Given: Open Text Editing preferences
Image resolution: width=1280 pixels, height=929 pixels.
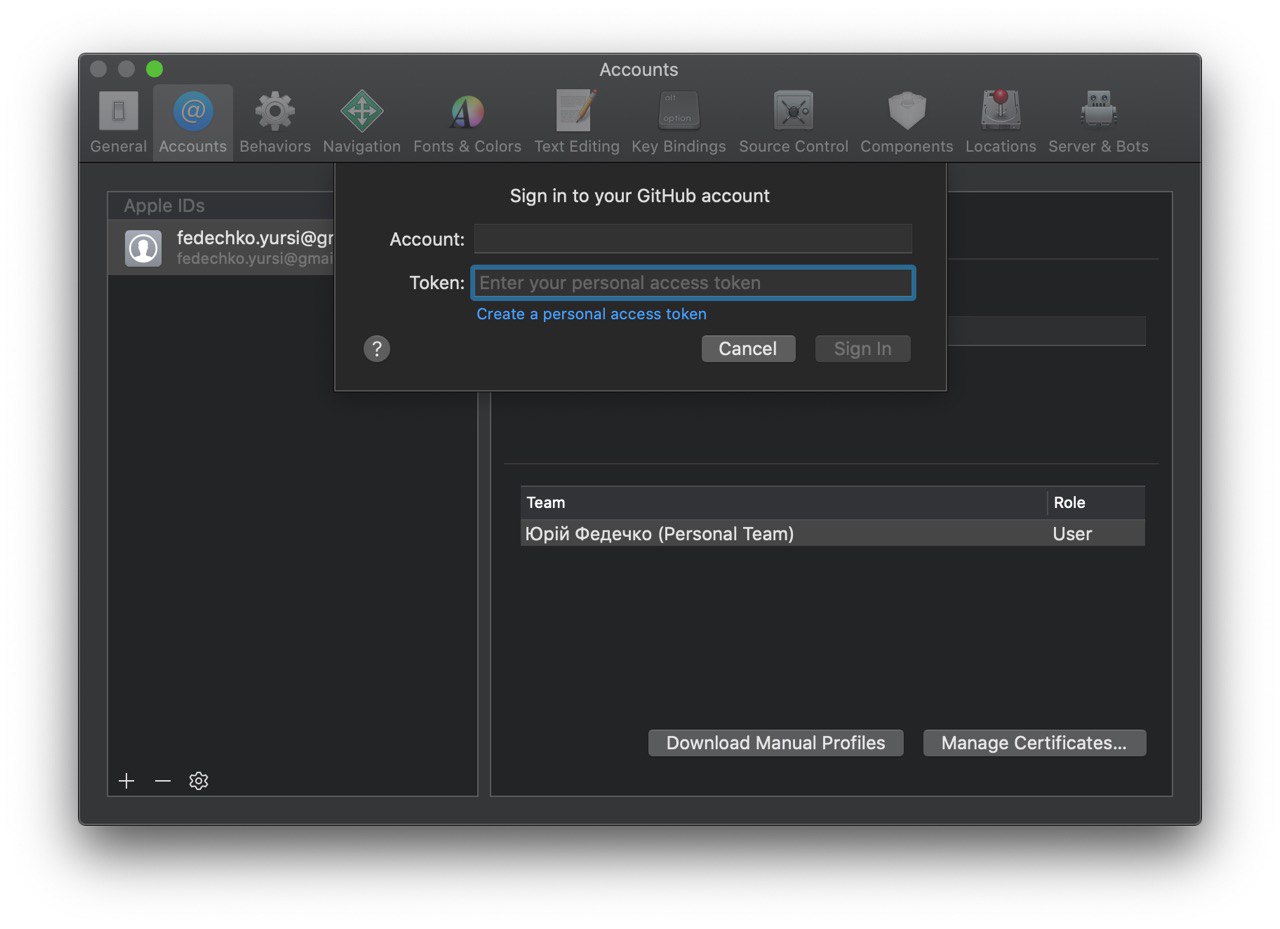Looking at the screenshot, I should [576, 122].
